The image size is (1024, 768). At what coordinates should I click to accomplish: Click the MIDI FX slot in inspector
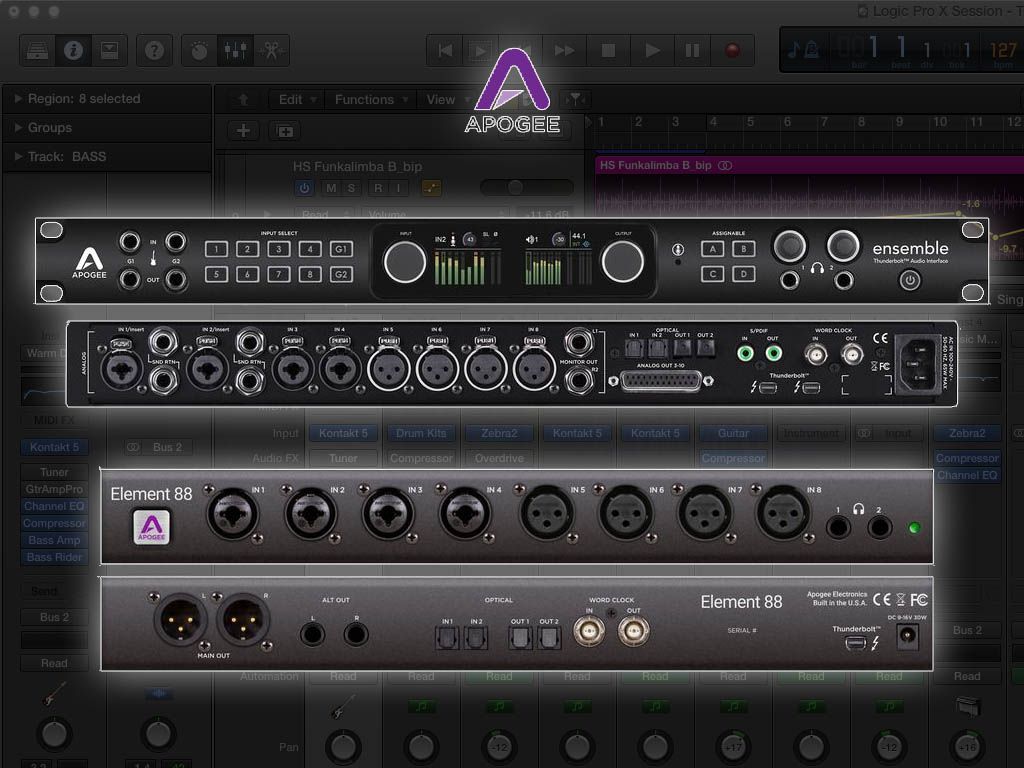pos(54,420)
